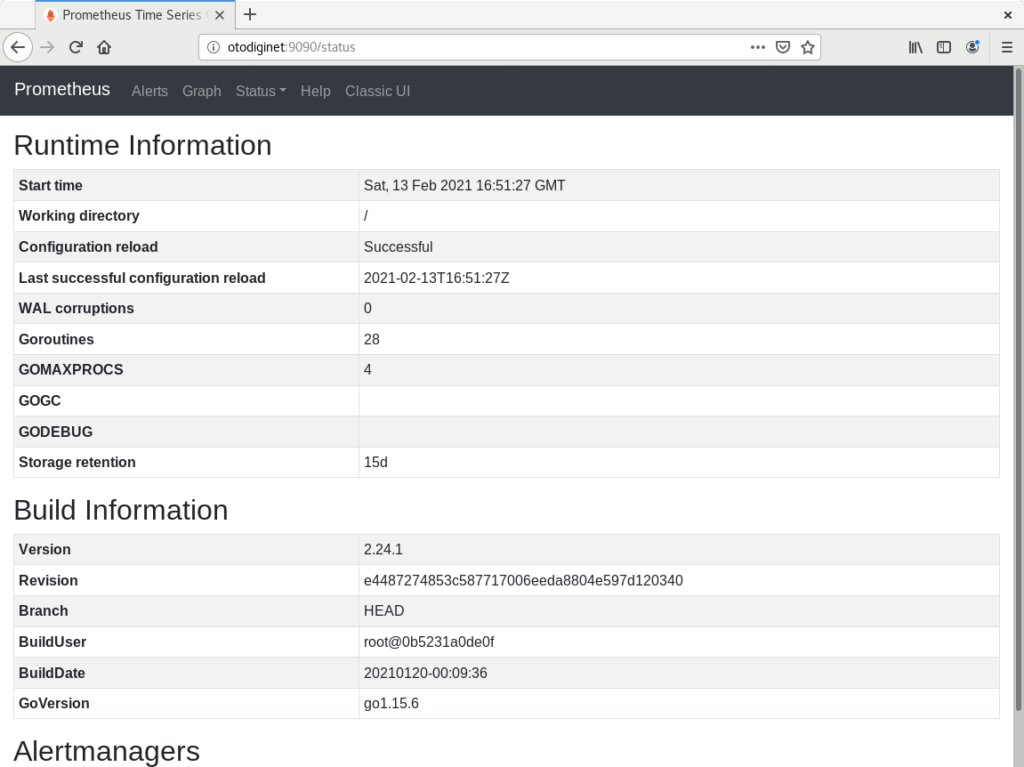This screenshot has width=1024, height=767.
Task: Click the Runtime Information heading
Action: [142, 145]
